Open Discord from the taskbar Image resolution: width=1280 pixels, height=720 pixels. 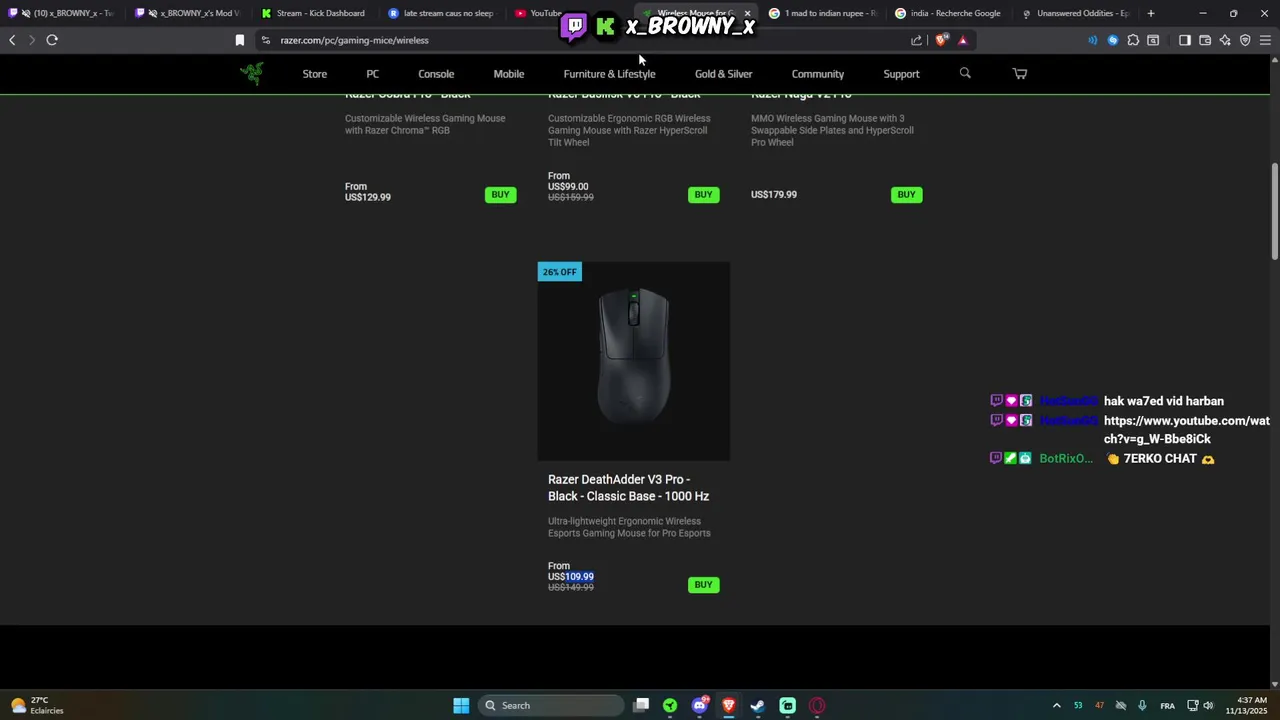click(700, 705)
